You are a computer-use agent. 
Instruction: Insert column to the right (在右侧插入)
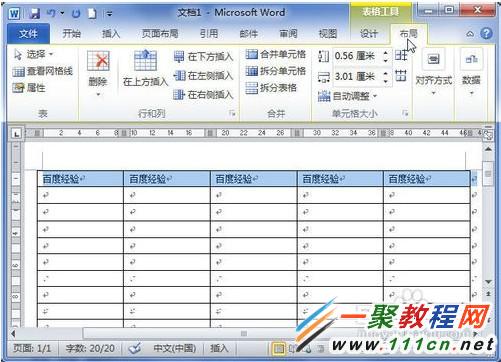(x=203, y=95)
